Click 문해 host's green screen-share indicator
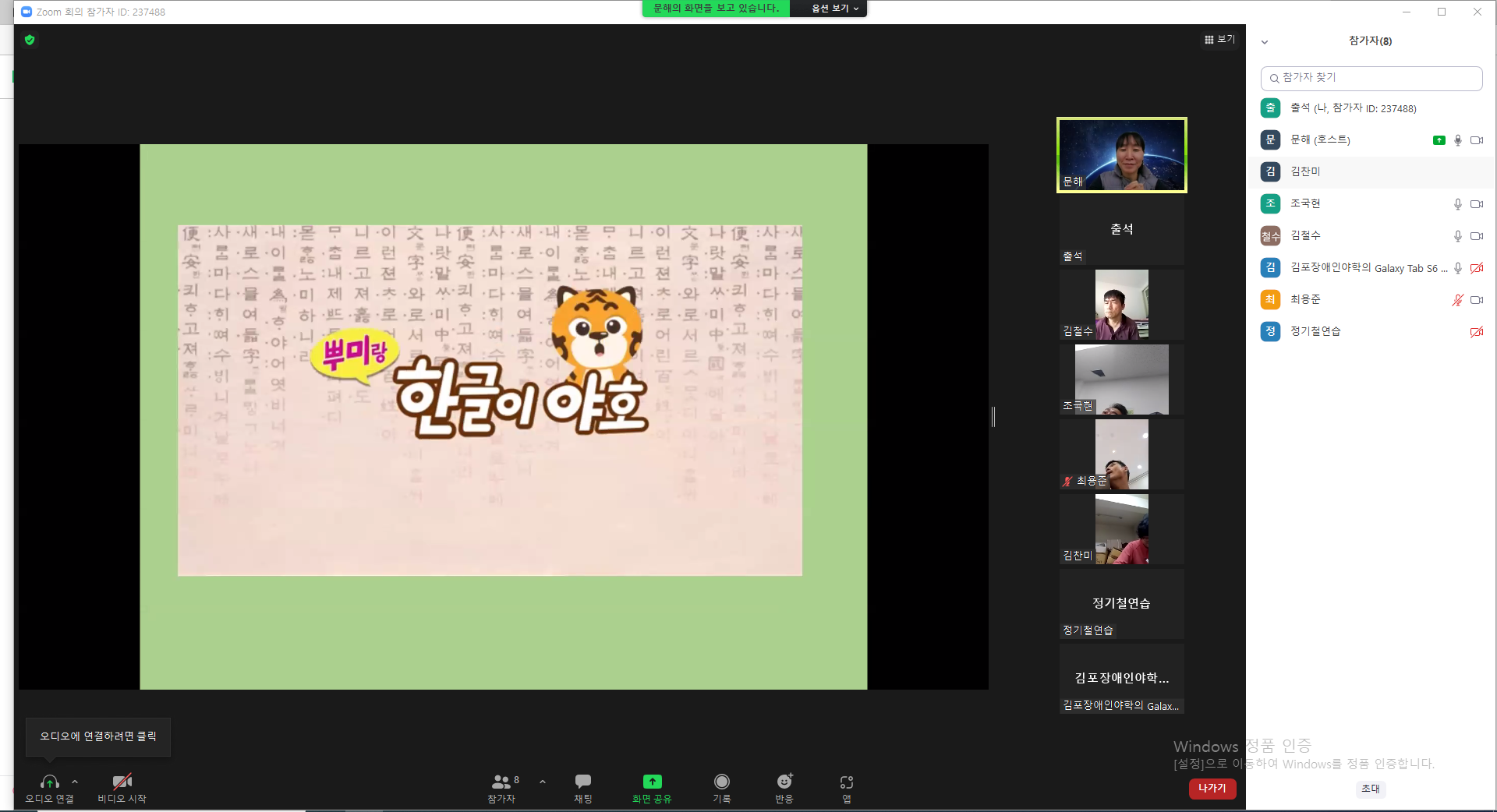 [1439, 140]
